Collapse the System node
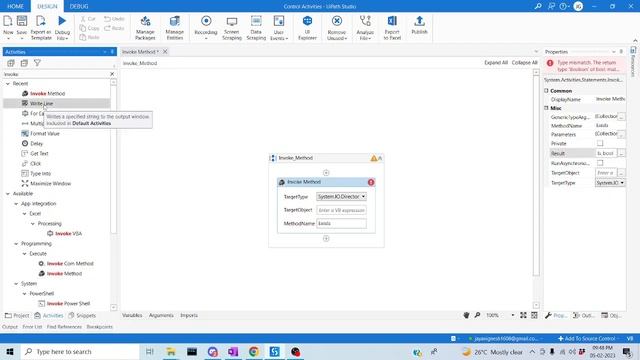 pyautogui.click(x=16, y=284)
